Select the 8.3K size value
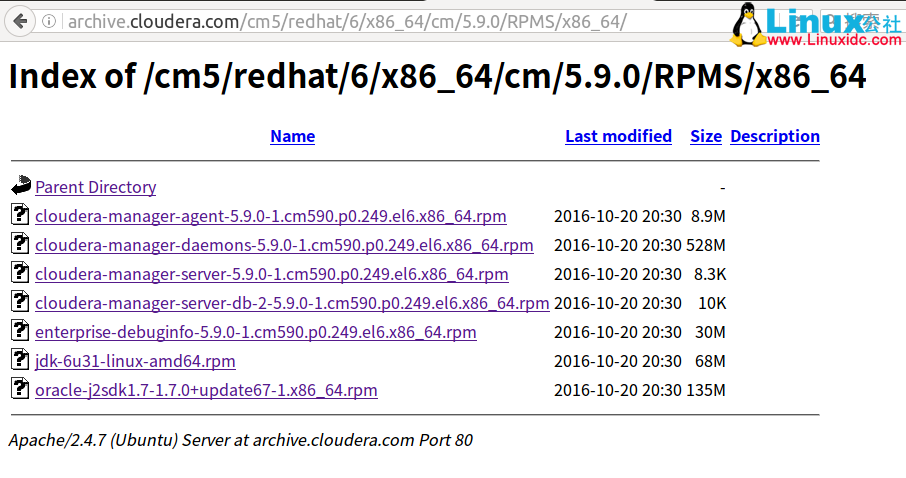The height and width of the screenshot is (478, 906). [710, 274]
